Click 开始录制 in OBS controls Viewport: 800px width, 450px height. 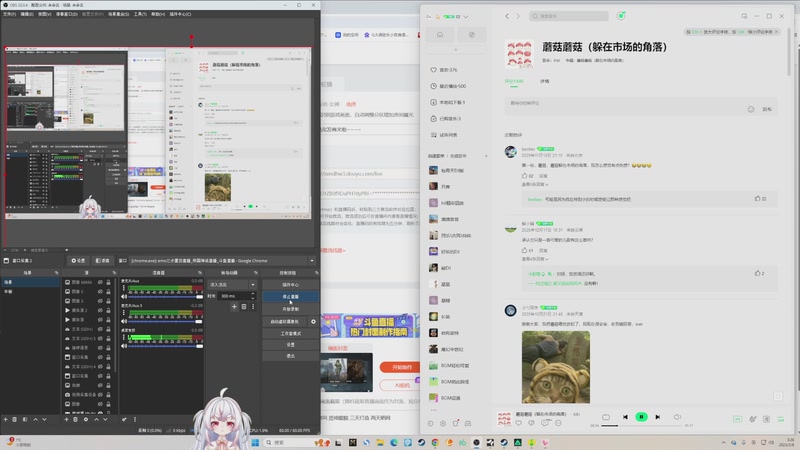tap(291, 309)
